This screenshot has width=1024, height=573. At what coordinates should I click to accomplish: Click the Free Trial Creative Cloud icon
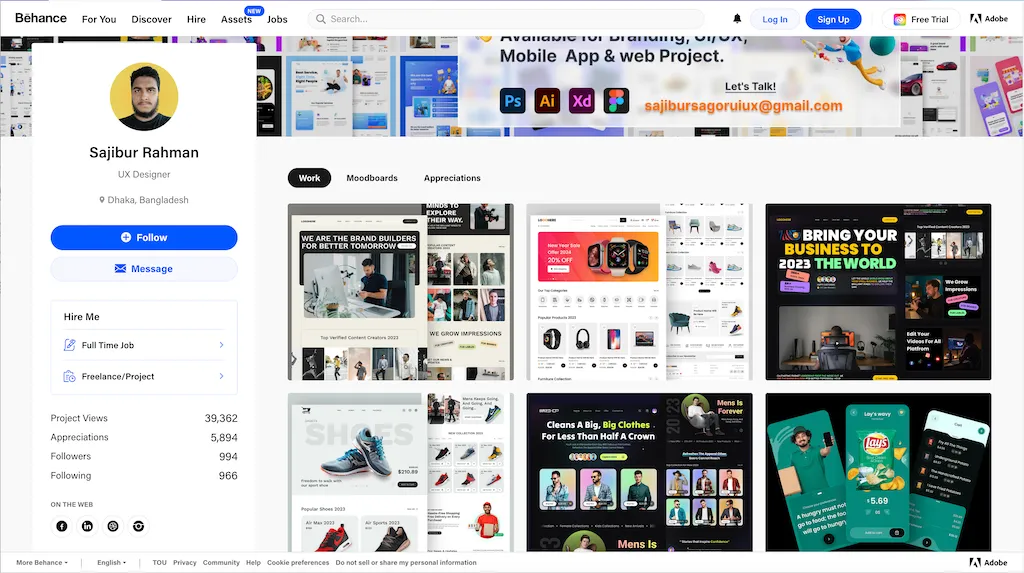[900, 20]
